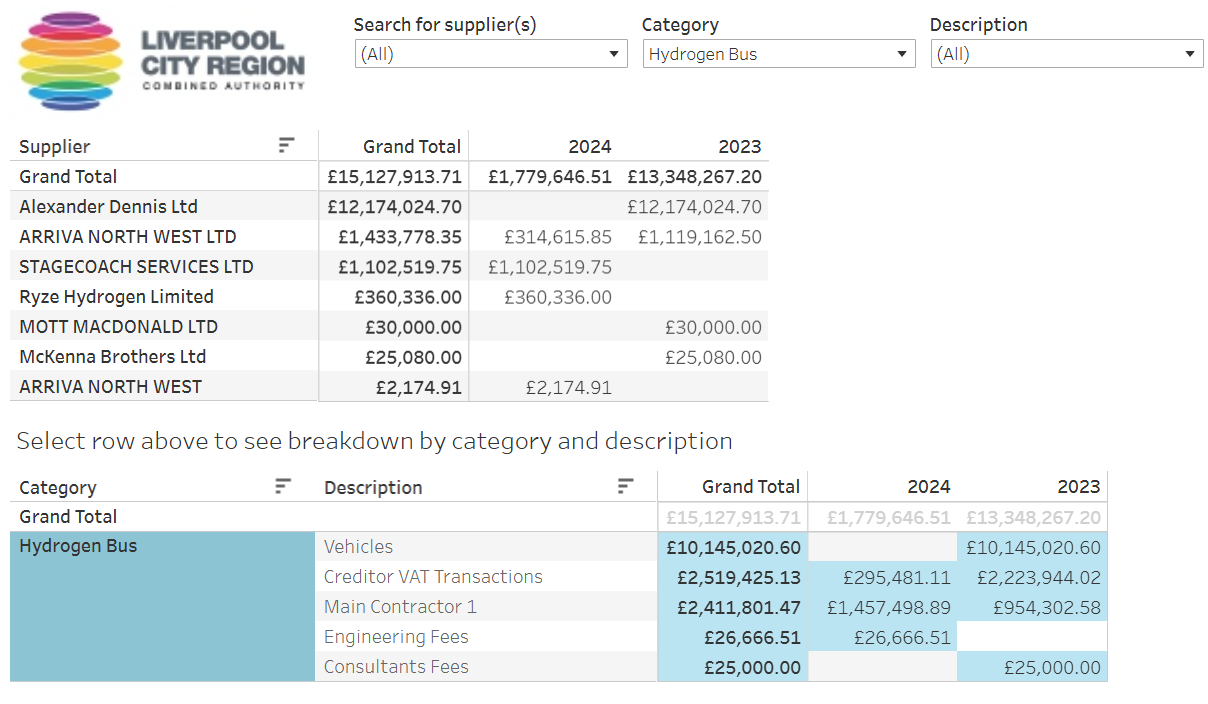The image size is (1208, 704).
Task: Open the Category filter showing Hydrogen Bus
Action: coord(779,54)
